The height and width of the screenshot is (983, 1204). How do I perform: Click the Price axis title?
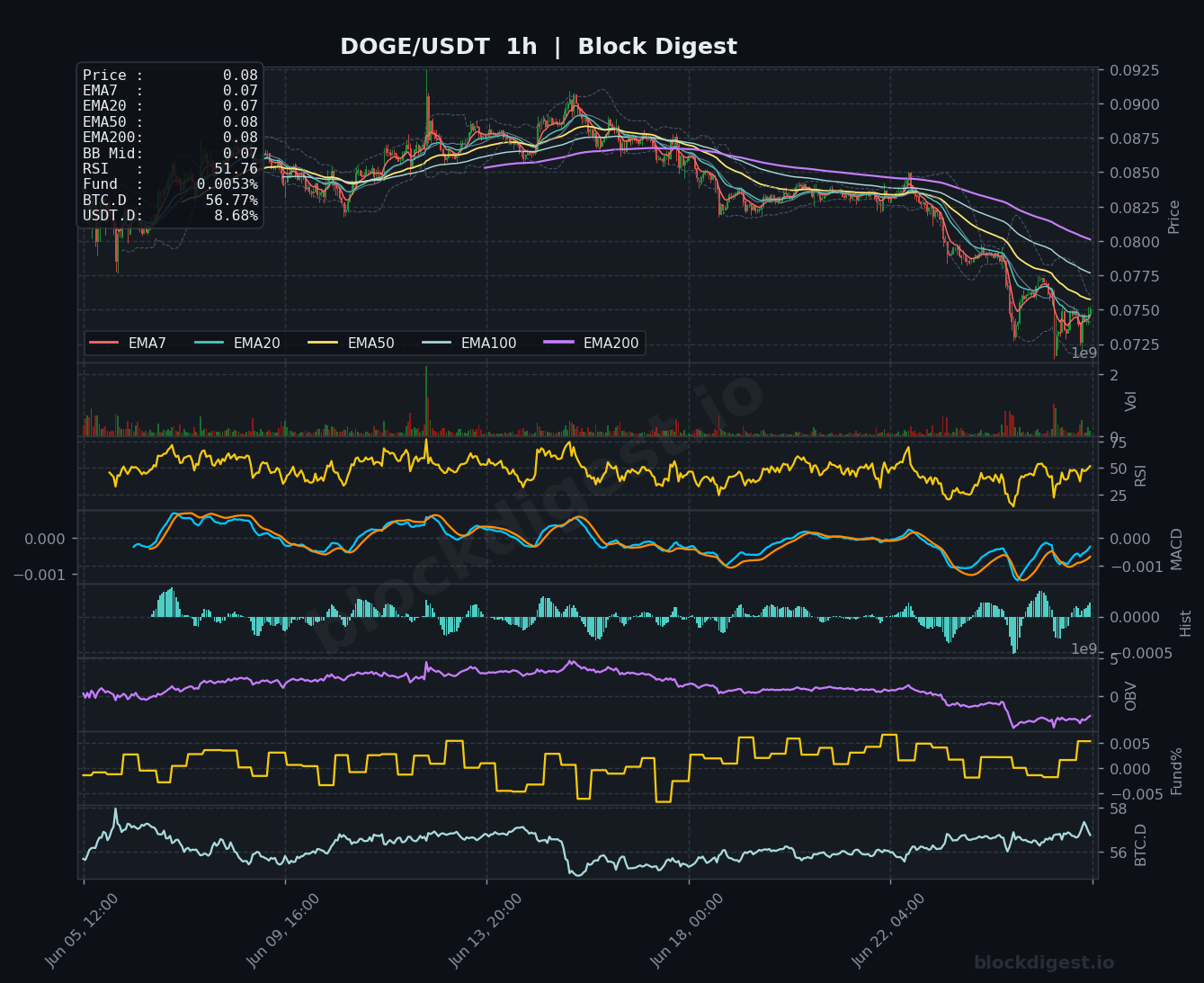click(1173, 217)
